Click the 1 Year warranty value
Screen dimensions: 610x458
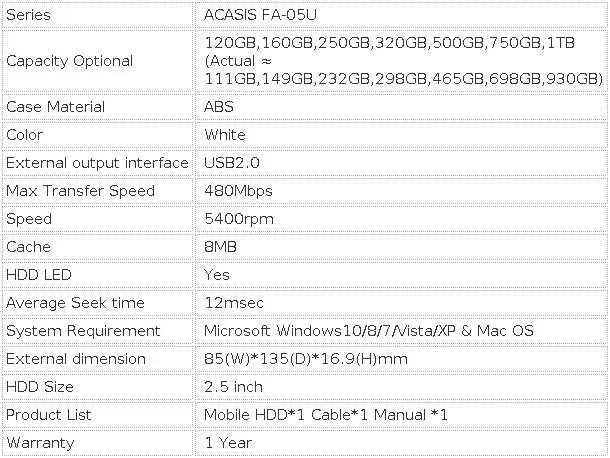228,443
